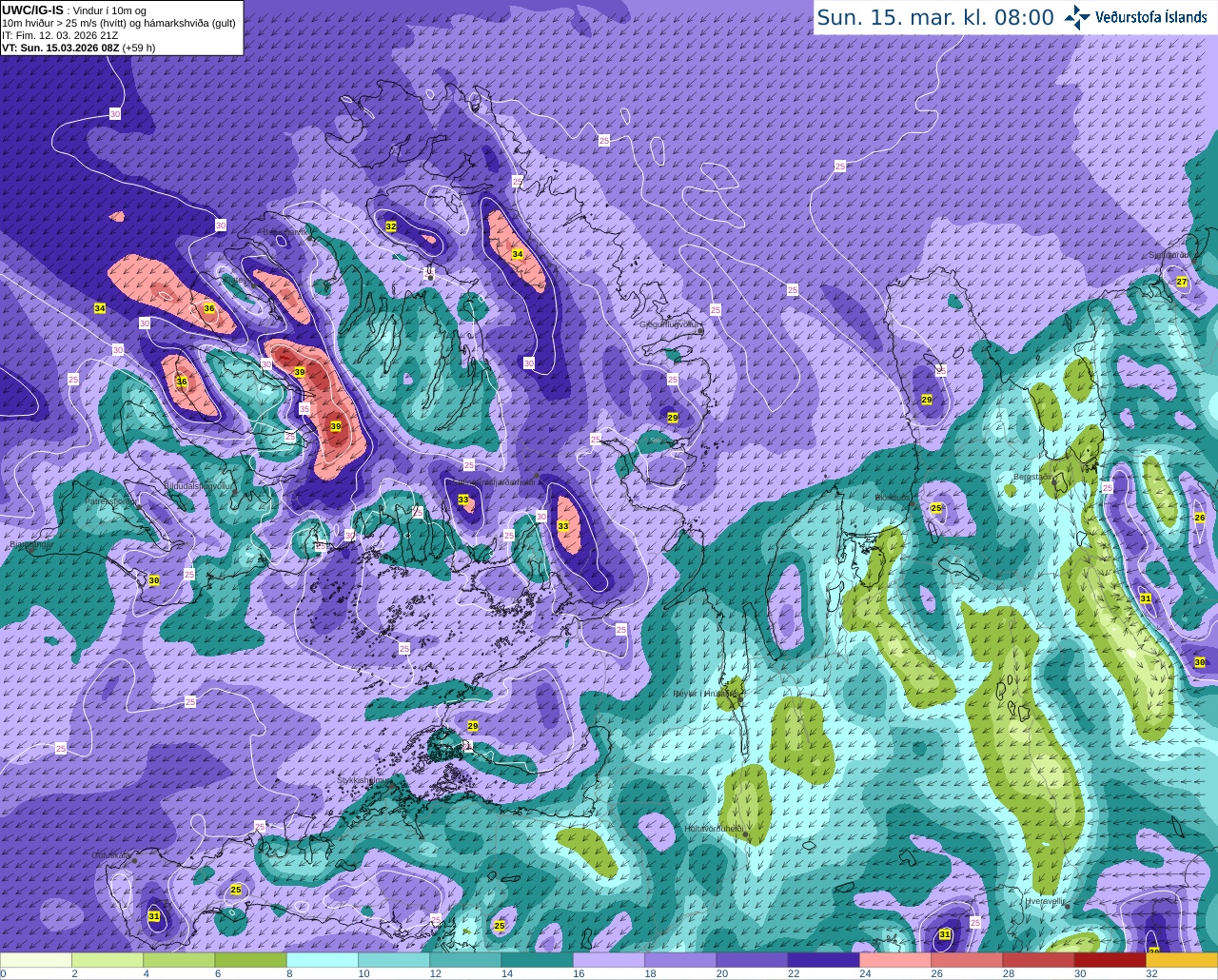Pick the dark indigo 22–24 legend swatch

[824, 959]
